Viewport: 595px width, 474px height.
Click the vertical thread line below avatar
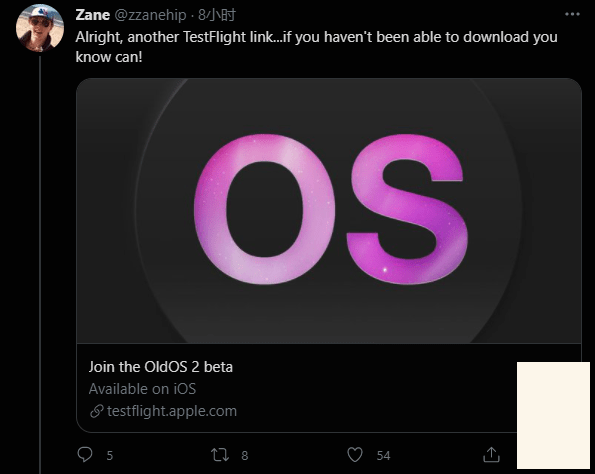tap(39, 265)
